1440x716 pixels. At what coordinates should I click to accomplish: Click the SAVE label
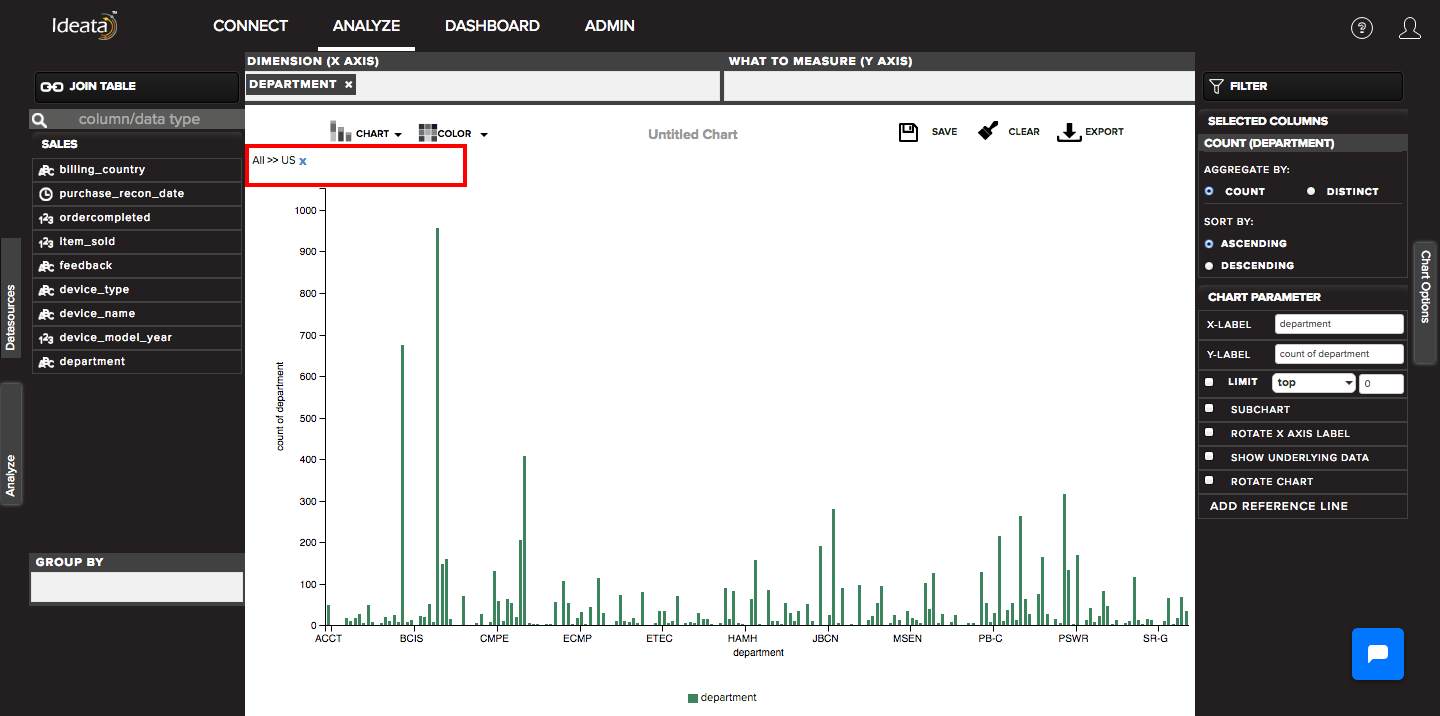coord(944,132)
